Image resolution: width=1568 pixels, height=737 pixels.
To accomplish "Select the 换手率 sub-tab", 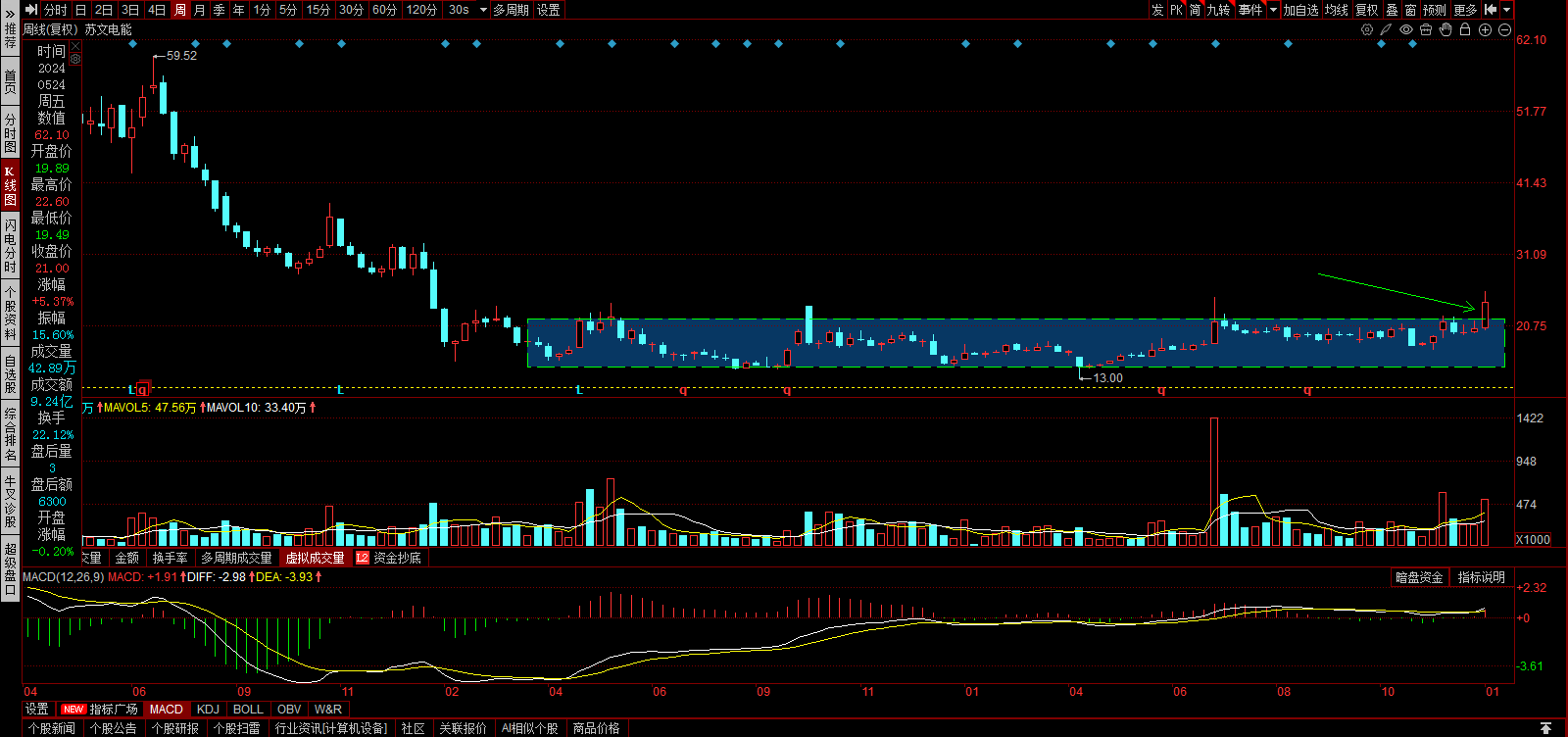I will [171, 558].
